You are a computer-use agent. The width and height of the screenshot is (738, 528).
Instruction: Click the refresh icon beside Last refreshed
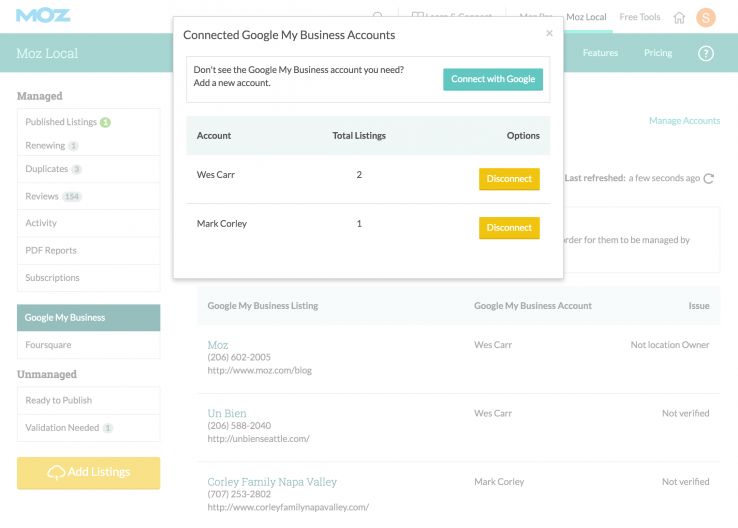coord(709,179)
